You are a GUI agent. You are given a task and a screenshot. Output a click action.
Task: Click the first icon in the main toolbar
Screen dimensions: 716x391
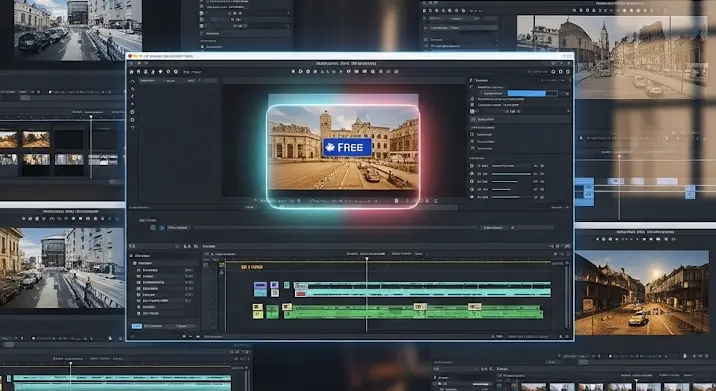pos(132,72)
